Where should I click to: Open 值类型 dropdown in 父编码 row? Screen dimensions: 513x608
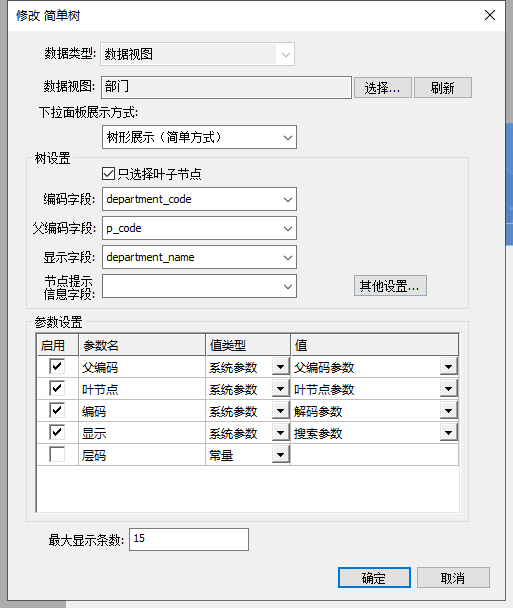pyautogui.click(x=281, y=366)
